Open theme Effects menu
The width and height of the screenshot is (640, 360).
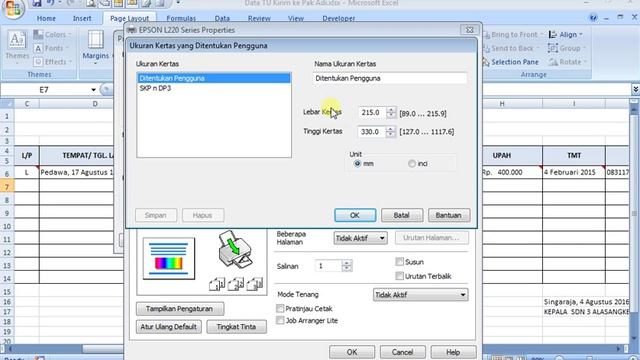(x=53, y=62)
